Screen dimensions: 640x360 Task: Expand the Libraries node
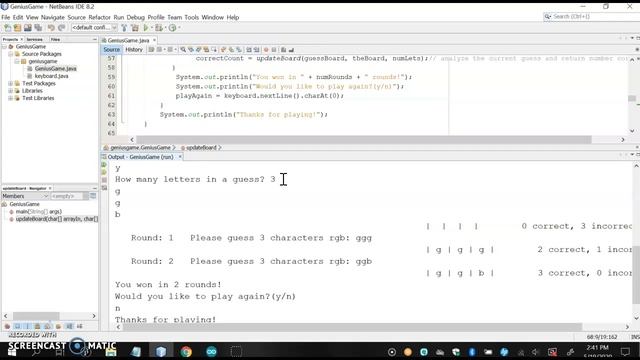coord(11,91)
